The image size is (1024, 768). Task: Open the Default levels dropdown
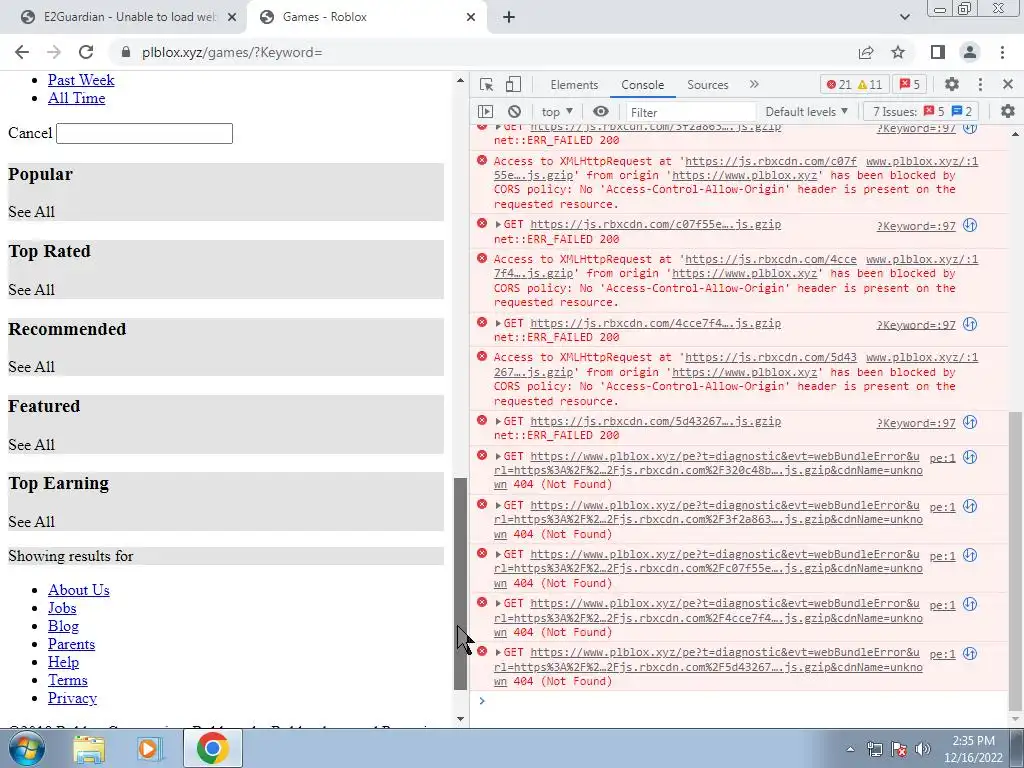807,112
